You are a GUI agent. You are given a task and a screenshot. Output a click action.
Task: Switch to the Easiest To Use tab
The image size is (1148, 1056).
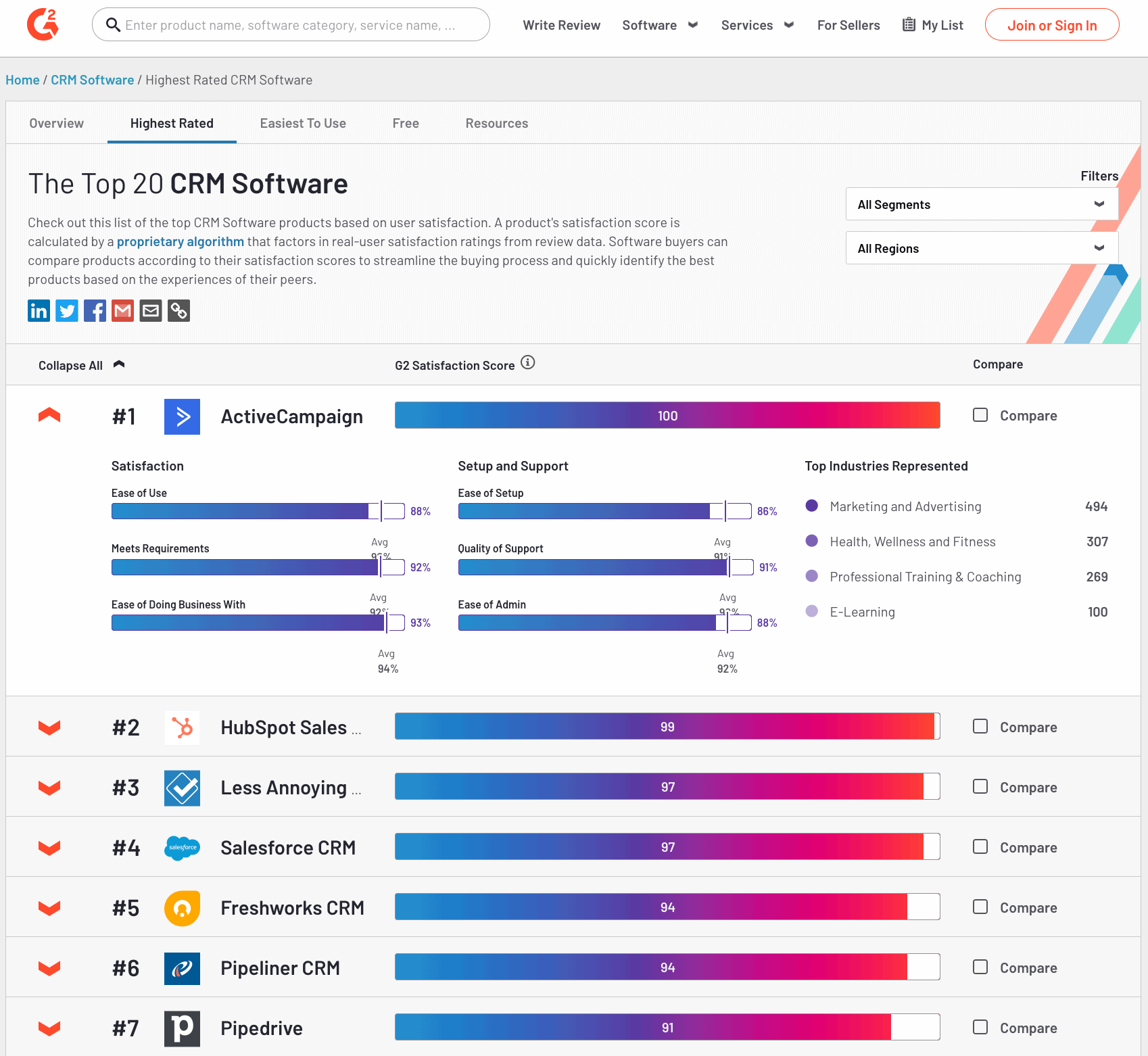point(303,123)
